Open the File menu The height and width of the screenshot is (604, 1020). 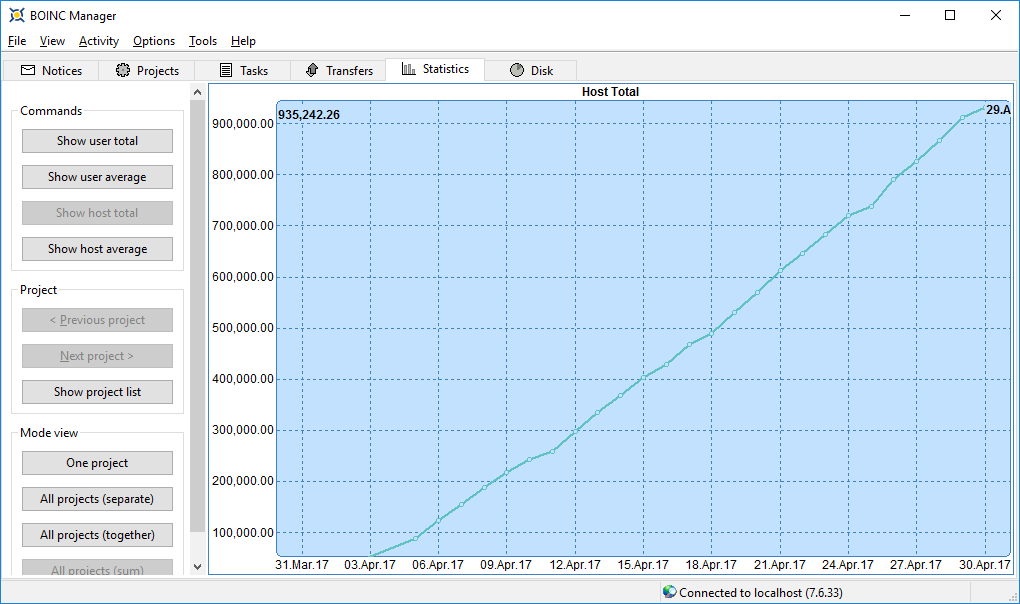coord(17,41)
